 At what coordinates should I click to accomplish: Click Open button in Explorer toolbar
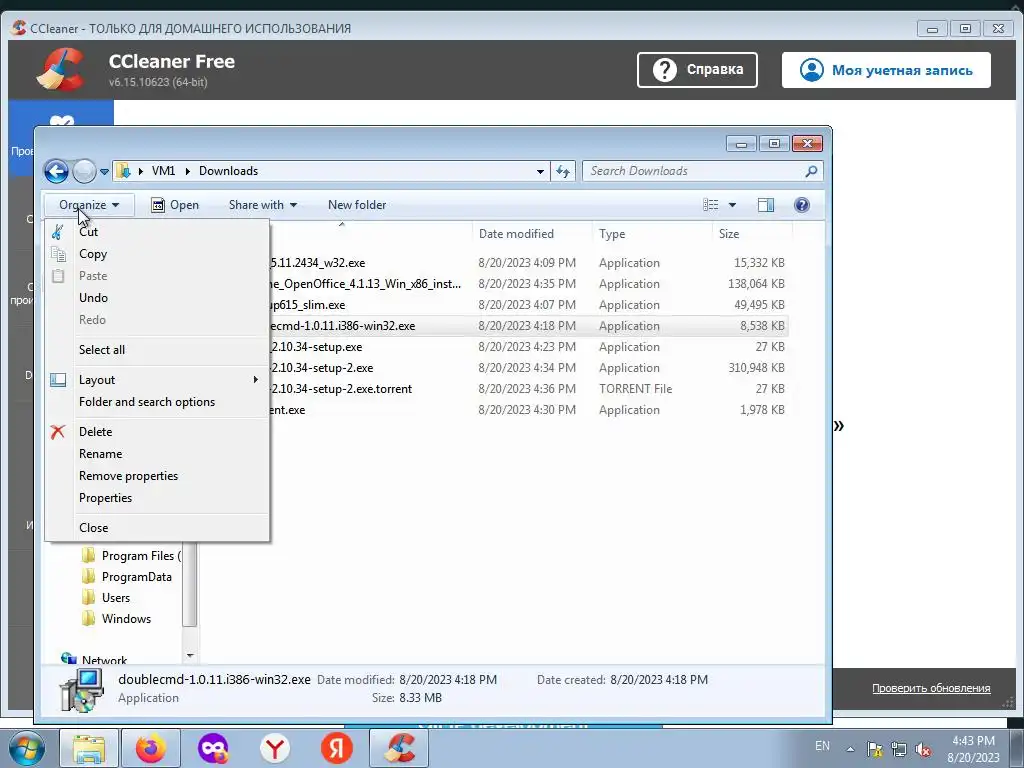[x=175, y=205]
